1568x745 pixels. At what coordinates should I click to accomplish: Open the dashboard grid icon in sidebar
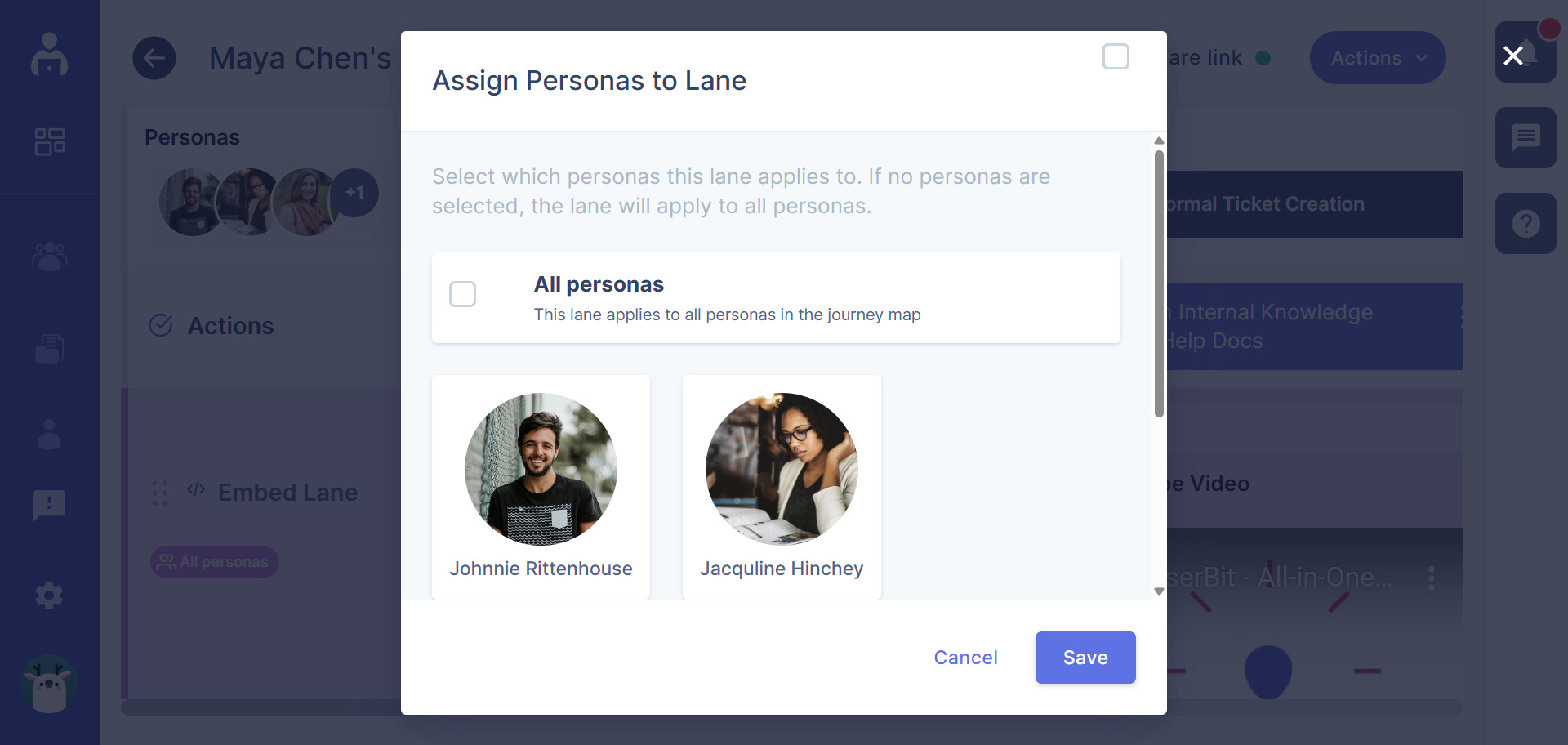(x=49, y=141)
